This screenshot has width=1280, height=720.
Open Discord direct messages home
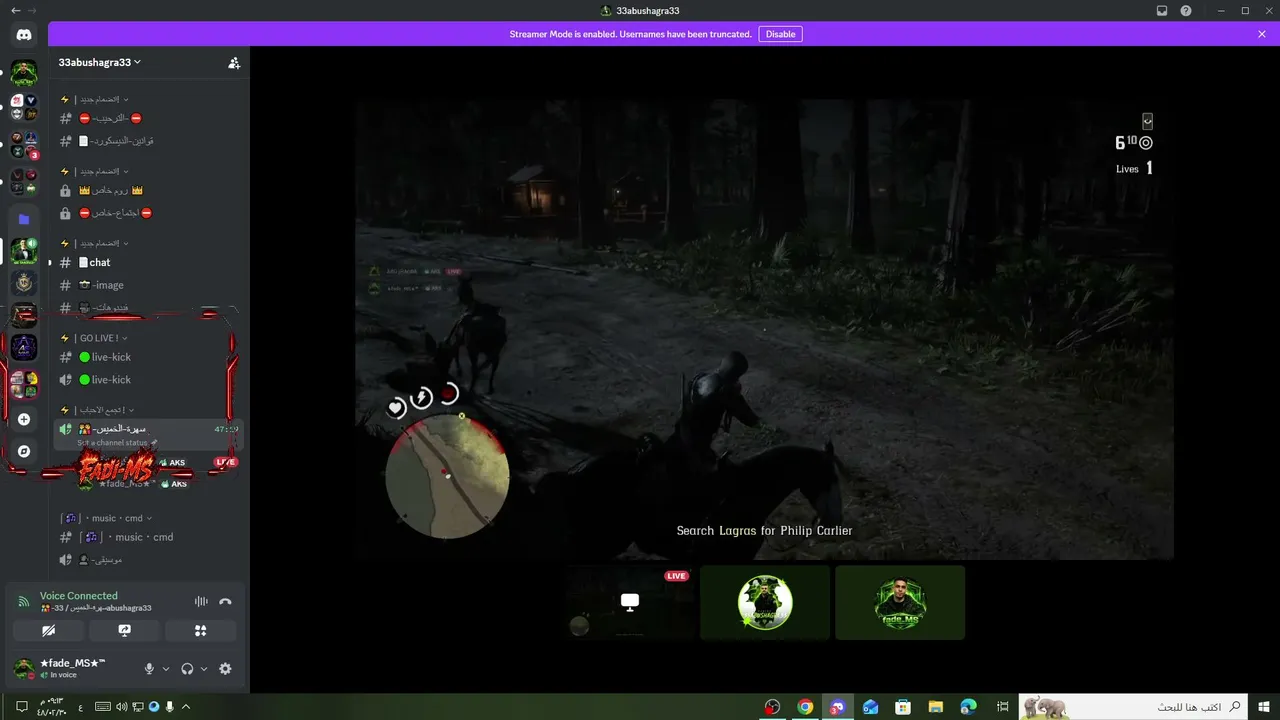[24, 35]
